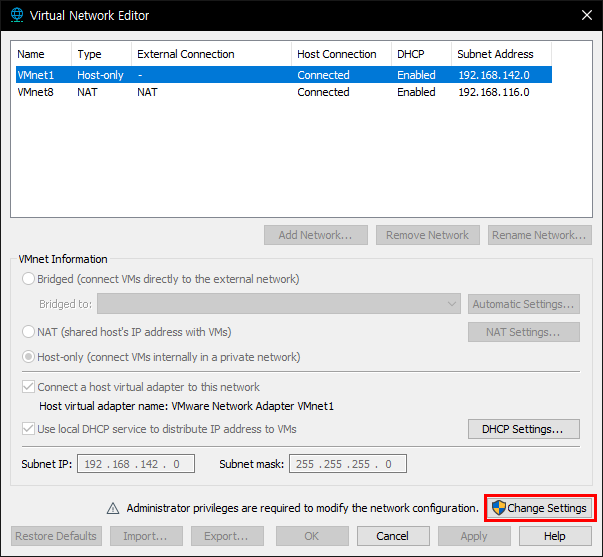Confirm with the OK button

[x=312, y=536]
